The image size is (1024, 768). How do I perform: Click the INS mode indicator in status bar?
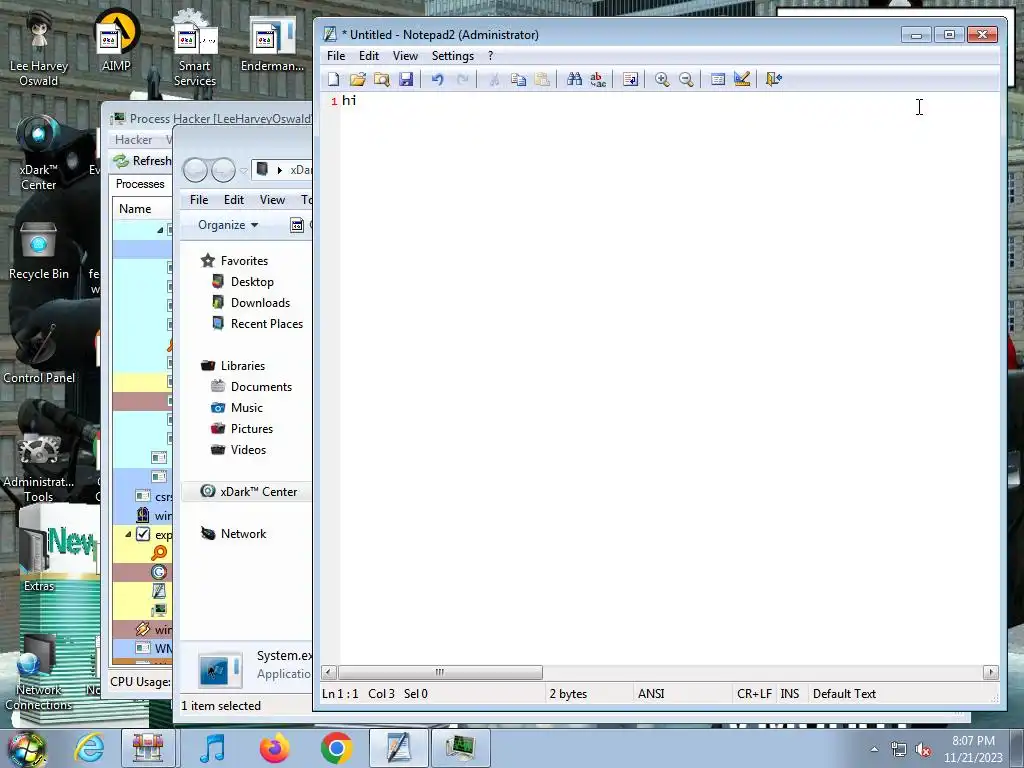[790, 694]
